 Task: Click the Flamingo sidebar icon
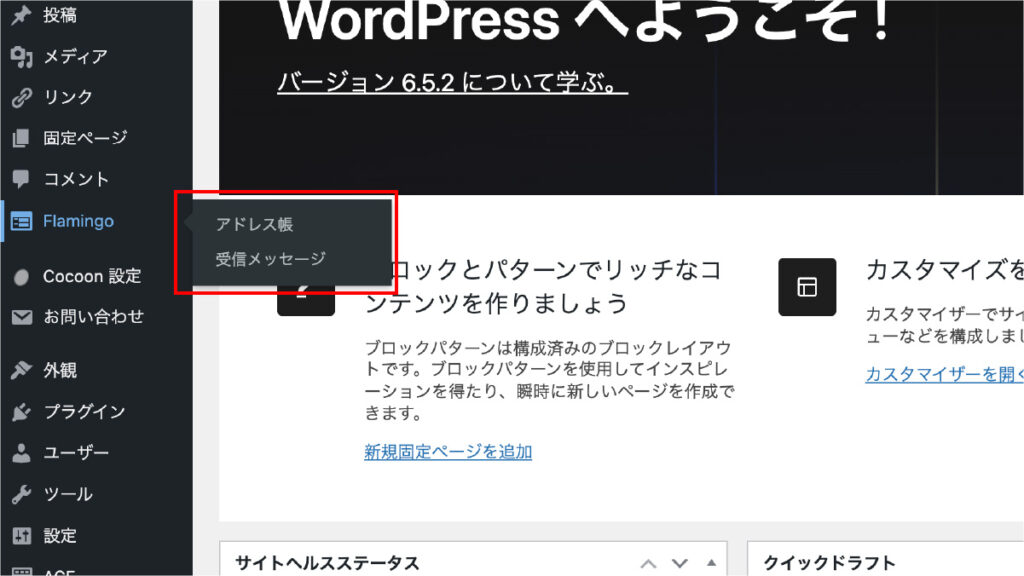pyautogui.click(x=21, y=222)
